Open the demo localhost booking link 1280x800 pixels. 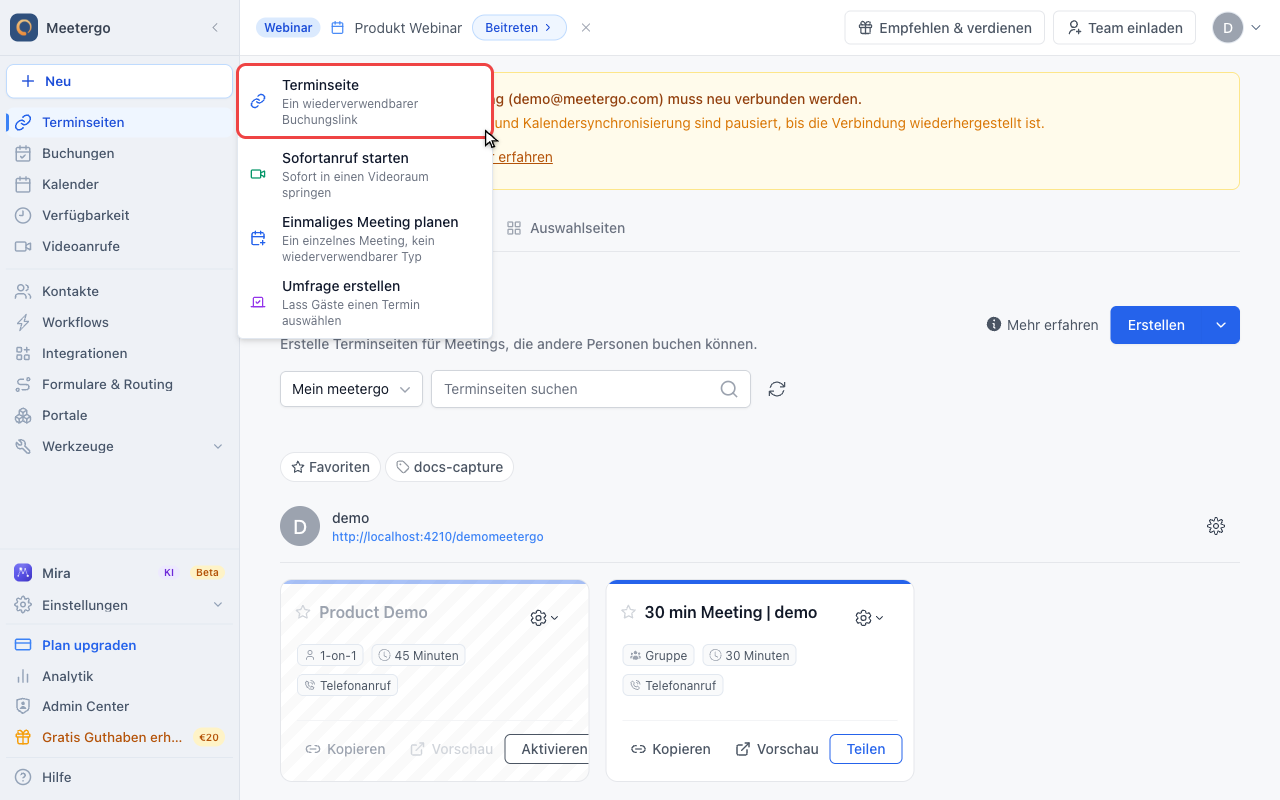pyautogui.click(x=438, y=537)
